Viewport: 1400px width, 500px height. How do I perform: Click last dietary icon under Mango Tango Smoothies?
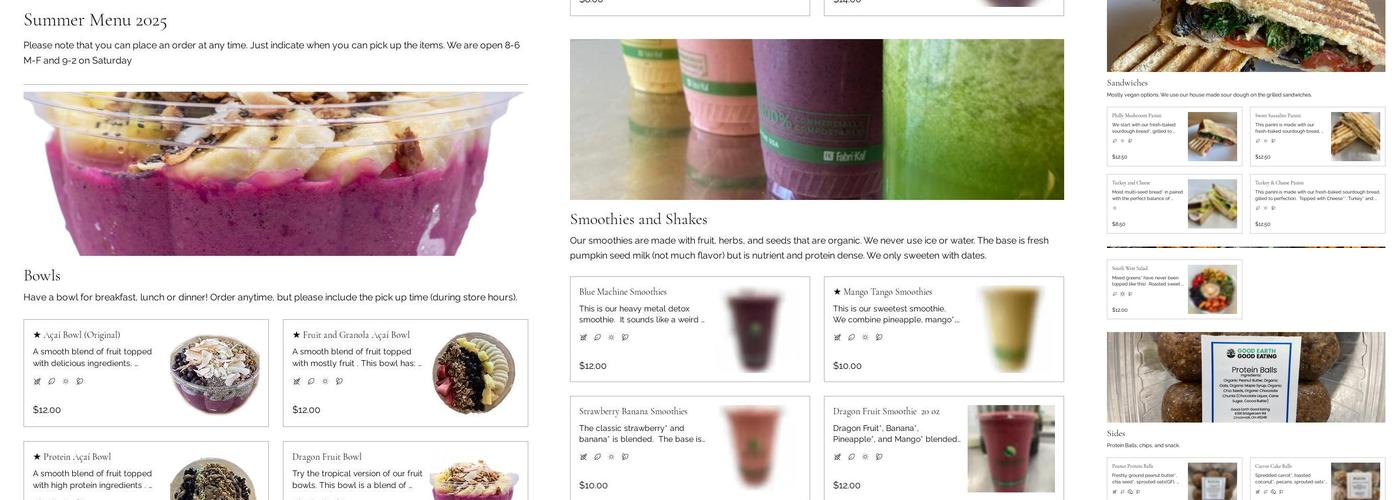(879, 337)
